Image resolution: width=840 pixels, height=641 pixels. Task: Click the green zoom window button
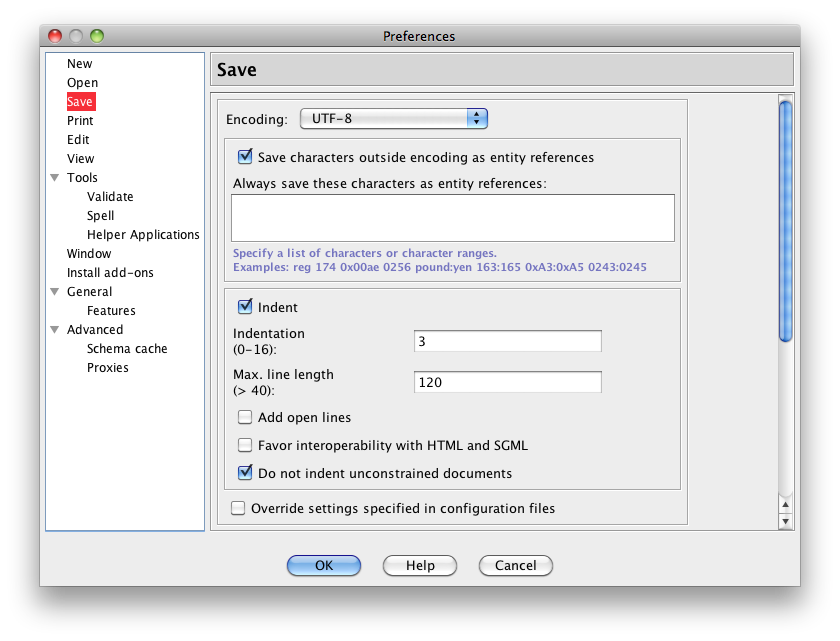point(97,36)
